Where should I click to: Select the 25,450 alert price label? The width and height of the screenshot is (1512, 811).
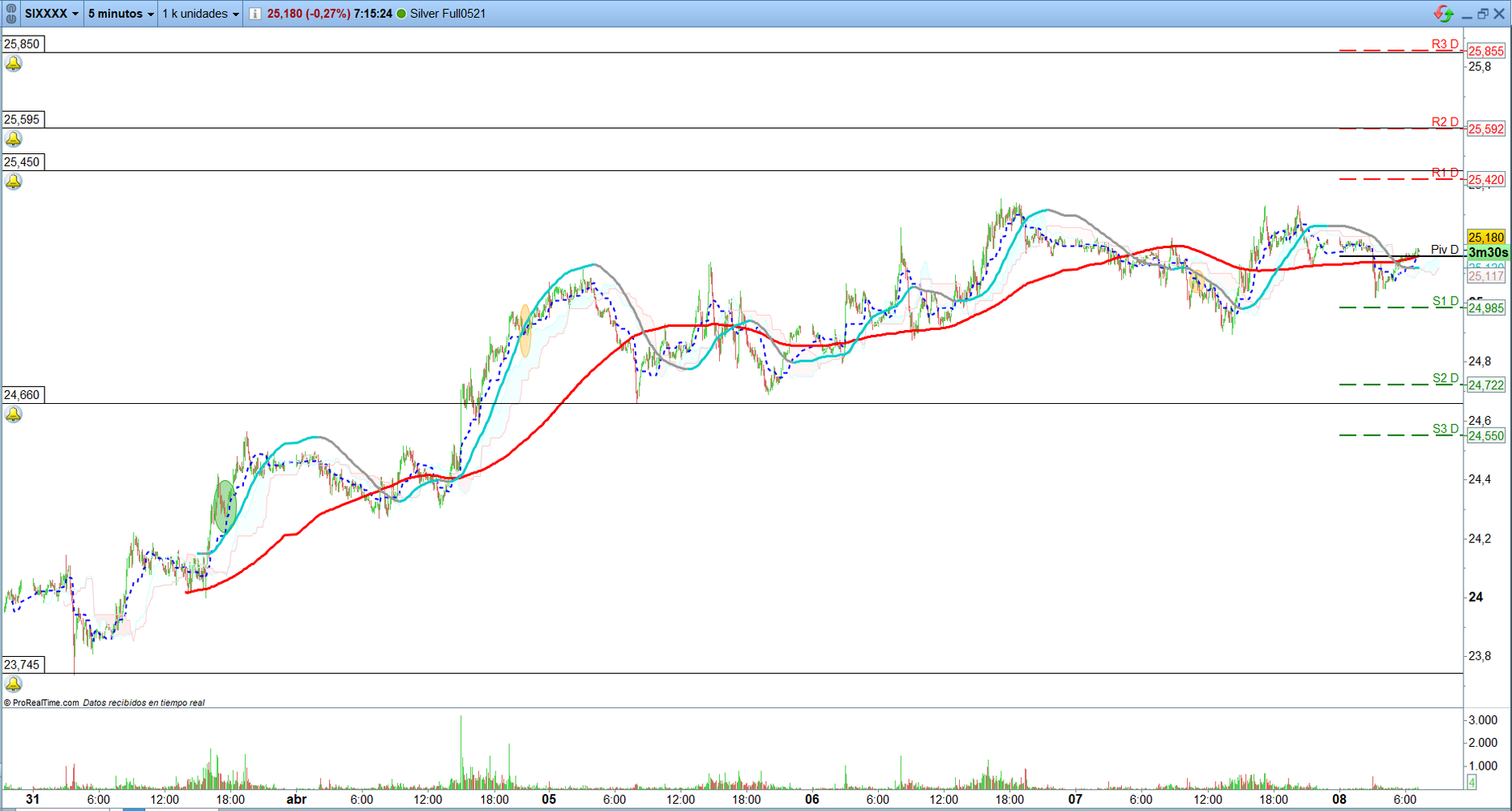(x=23, y=161)
